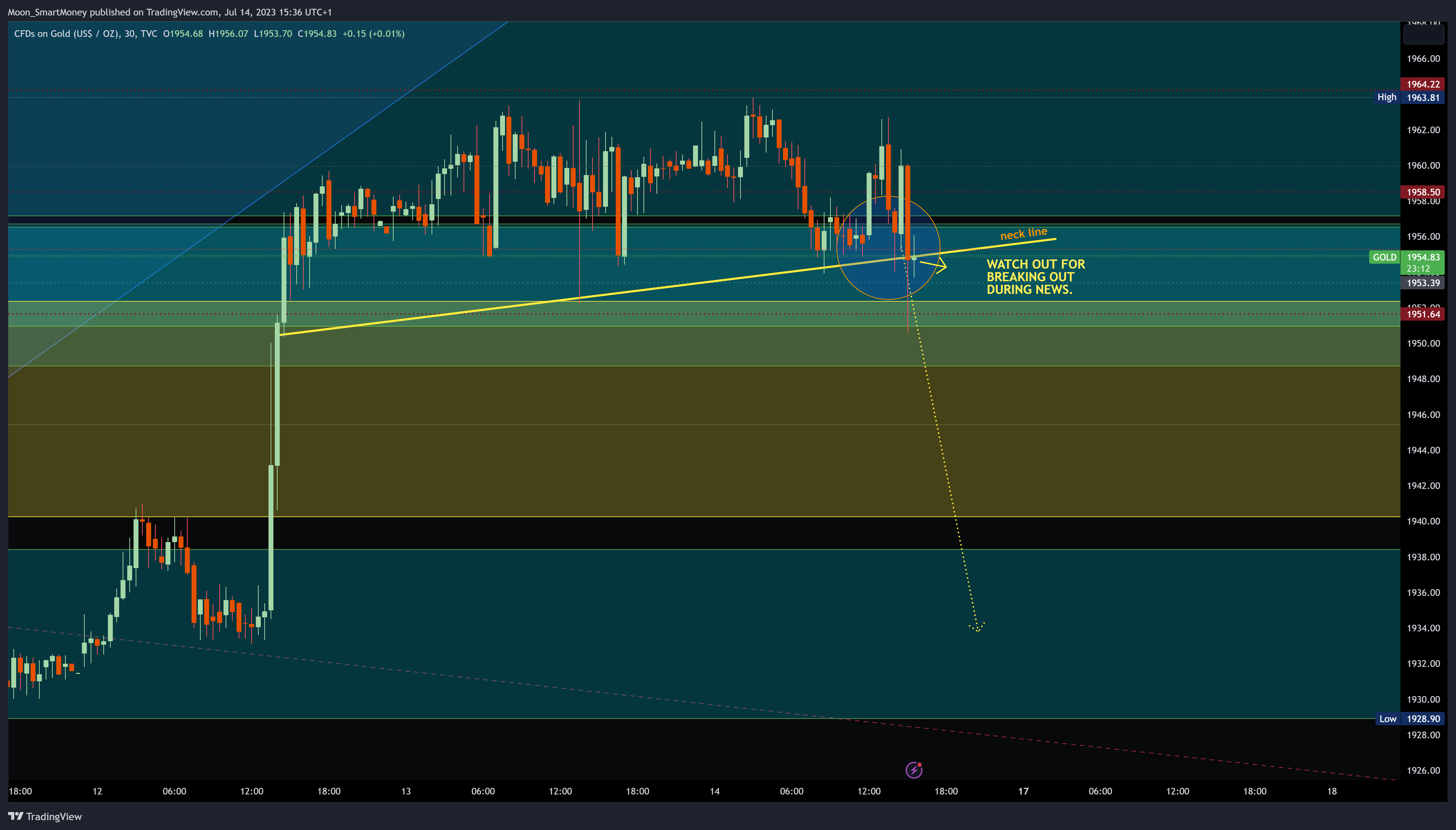Viewport: 1456px width, 830px height.
Task: Click the Low price label 1928.90
Action: coord(1423,719)
